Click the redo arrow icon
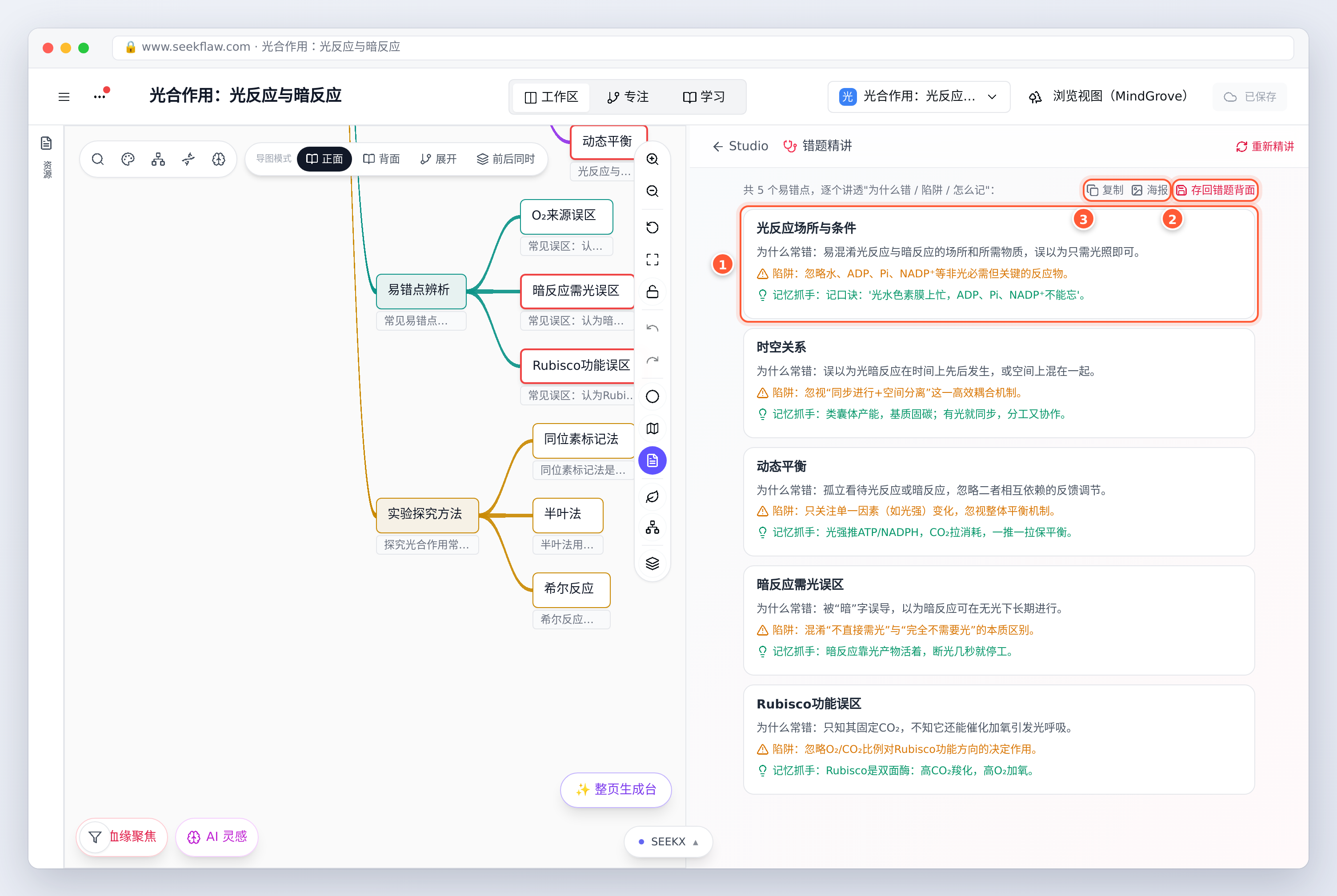Viewport: 1337px width, 896px height. 652,360
